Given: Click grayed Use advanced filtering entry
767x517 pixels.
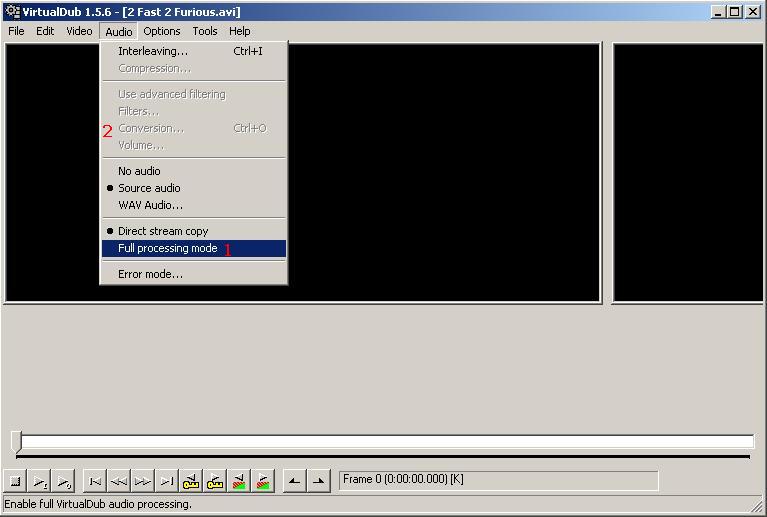Looking at the screenshot, I should [x=194, y=94].
